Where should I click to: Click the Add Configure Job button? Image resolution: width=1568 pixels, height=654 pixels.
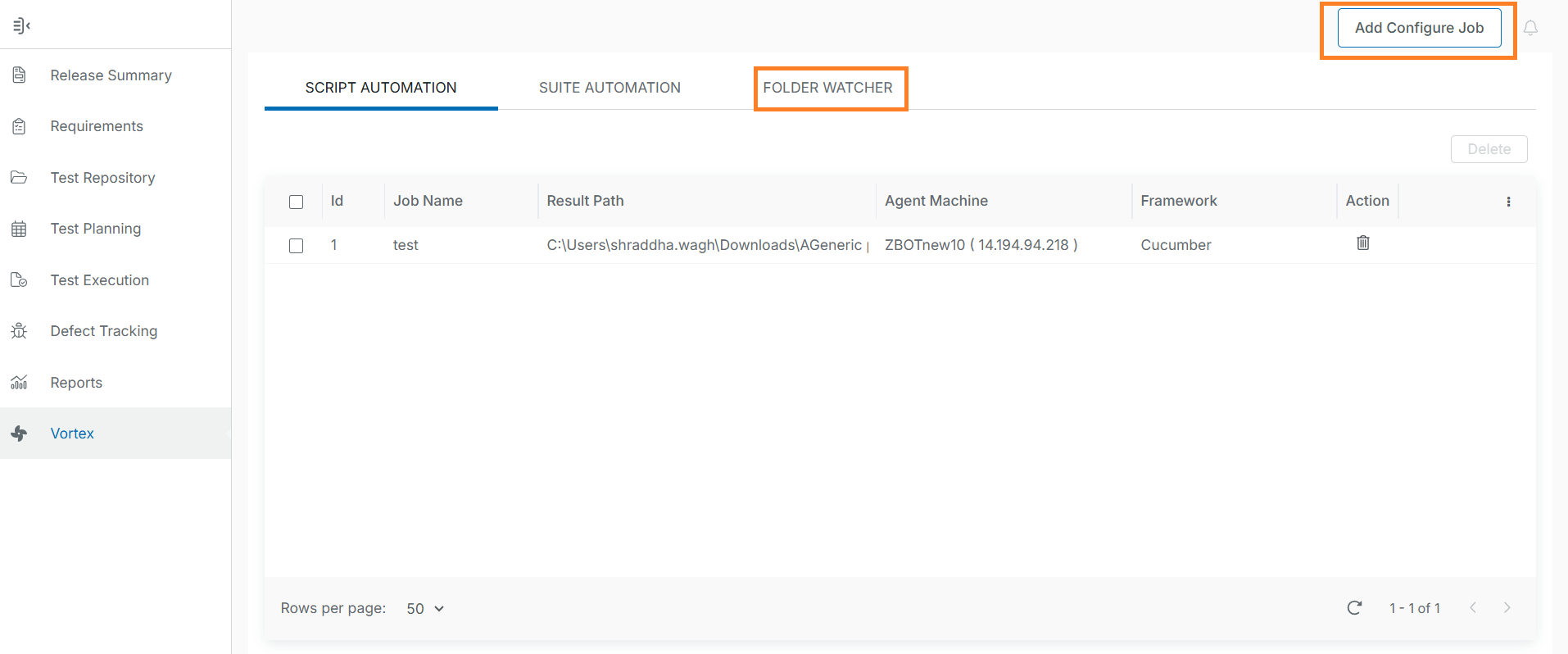1419,28
